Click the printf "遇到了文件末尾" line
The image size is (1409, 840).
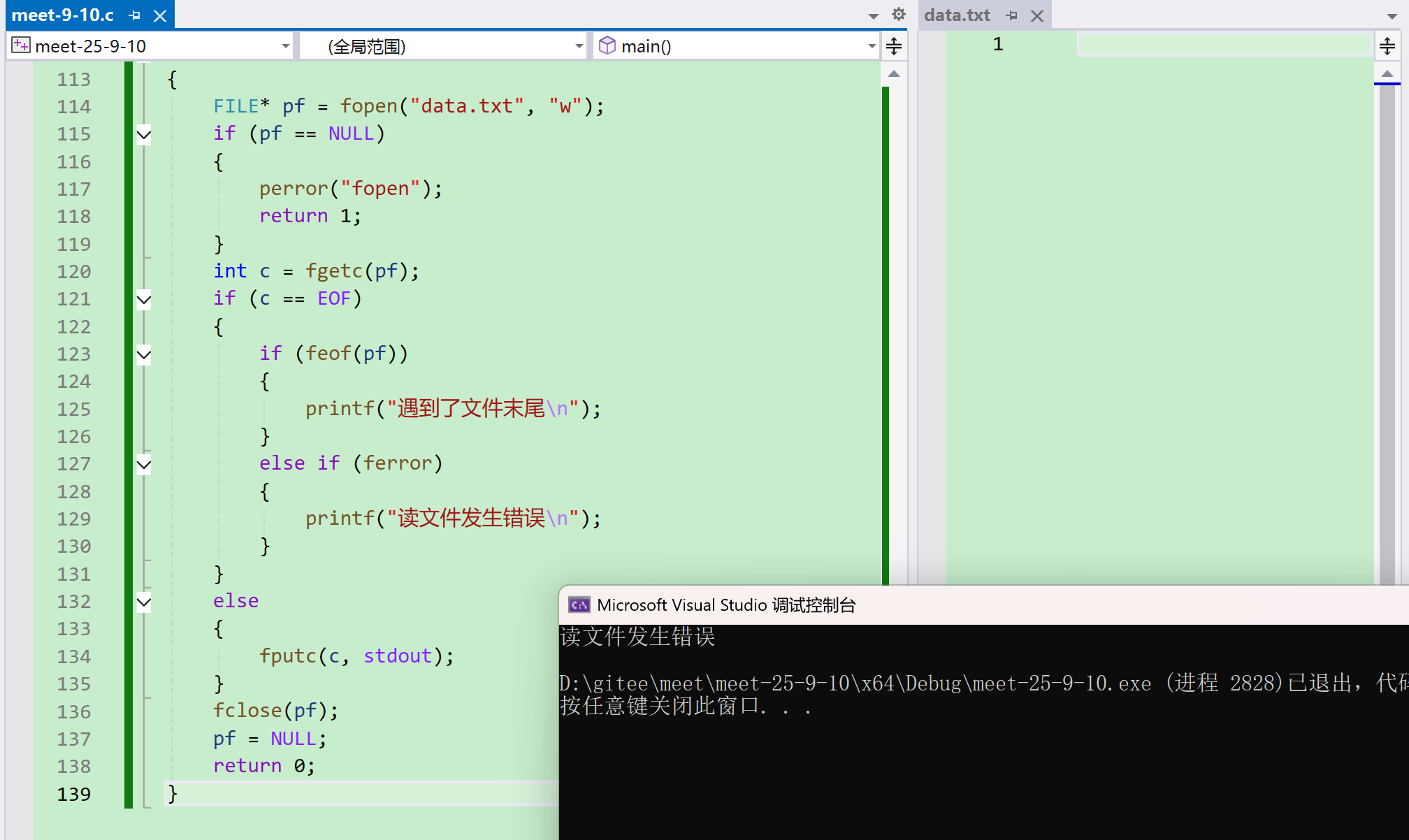coord(453,408)
